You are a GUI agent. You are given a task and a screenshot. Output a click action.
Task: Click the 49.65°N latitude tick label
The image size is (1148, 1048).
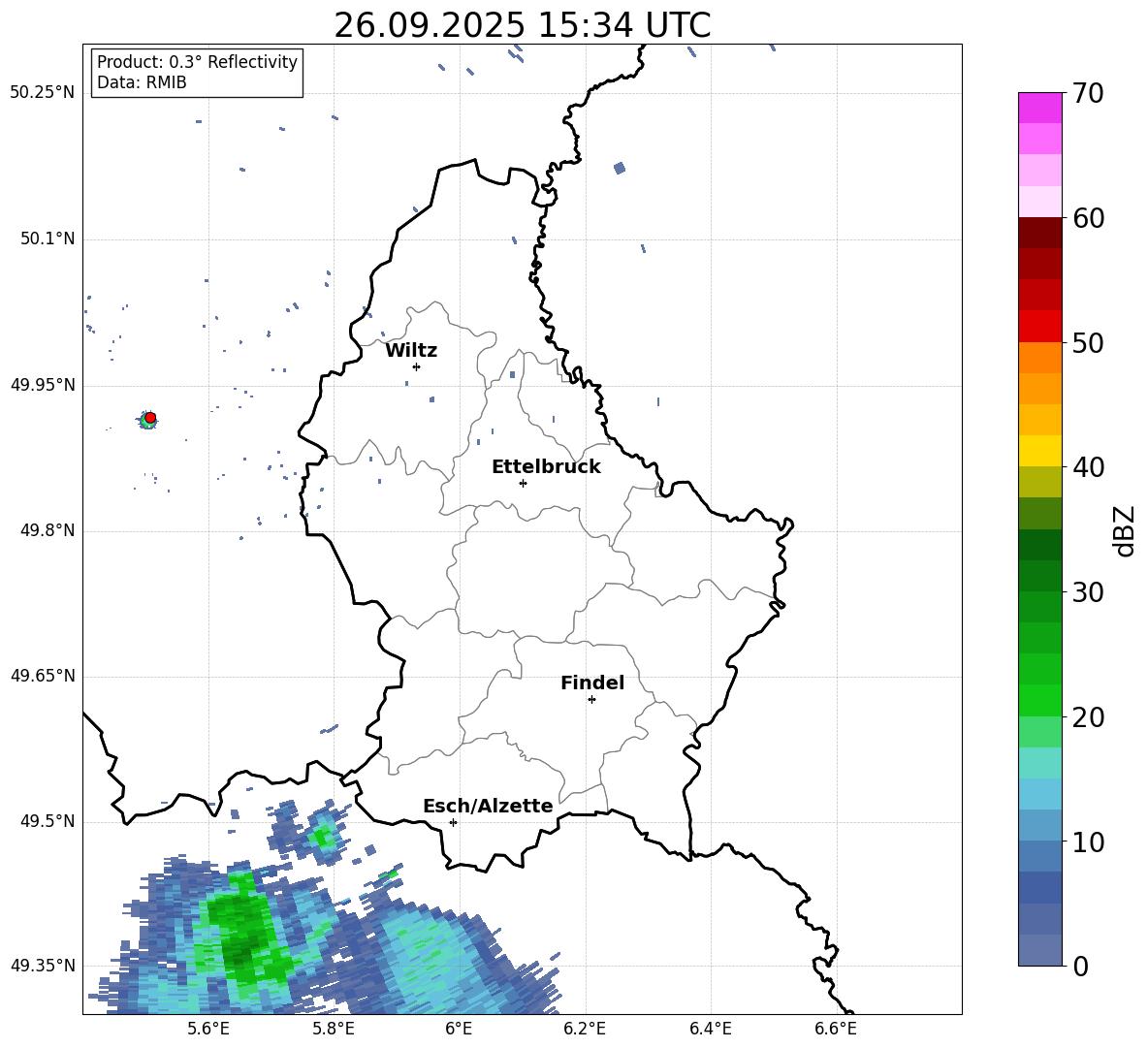43,676
